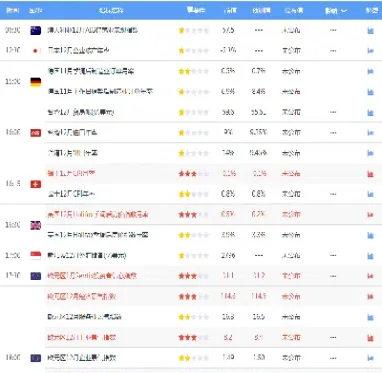The height and width of the screenshot is (373, 382).
Task: Open the Eurozone Sentix investor confidence indicator
Action: point(92,276)
